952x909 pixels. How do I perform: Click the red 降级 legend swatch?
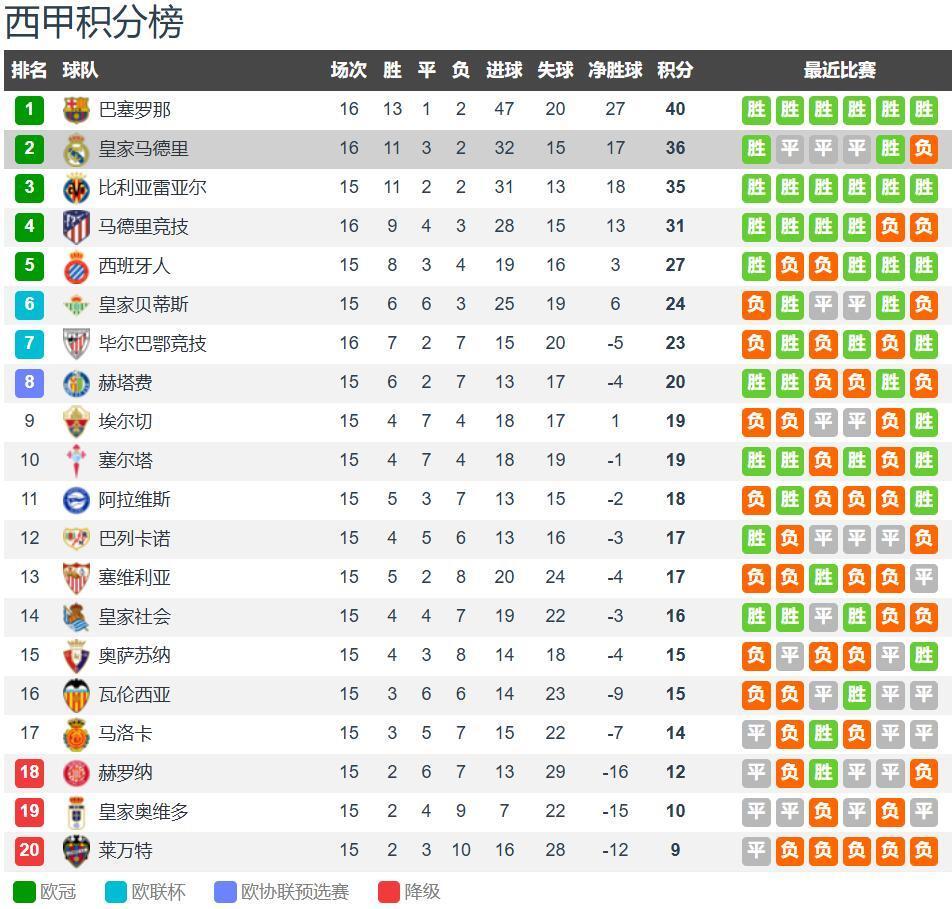coord(389,891)
